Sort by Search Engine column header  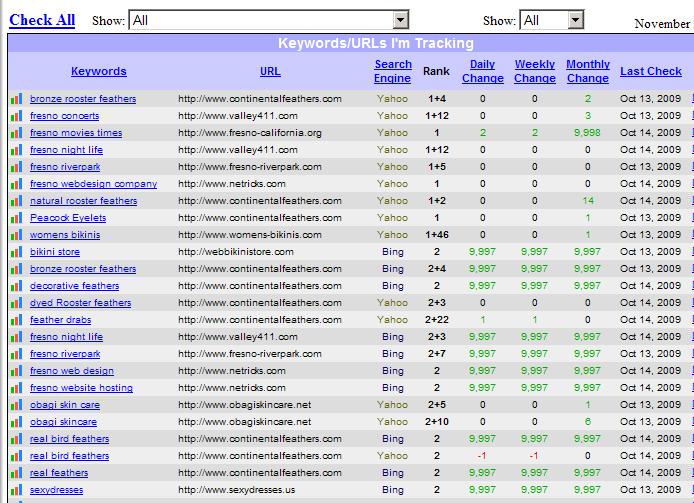pyautogui.click(x=393, y=71)
